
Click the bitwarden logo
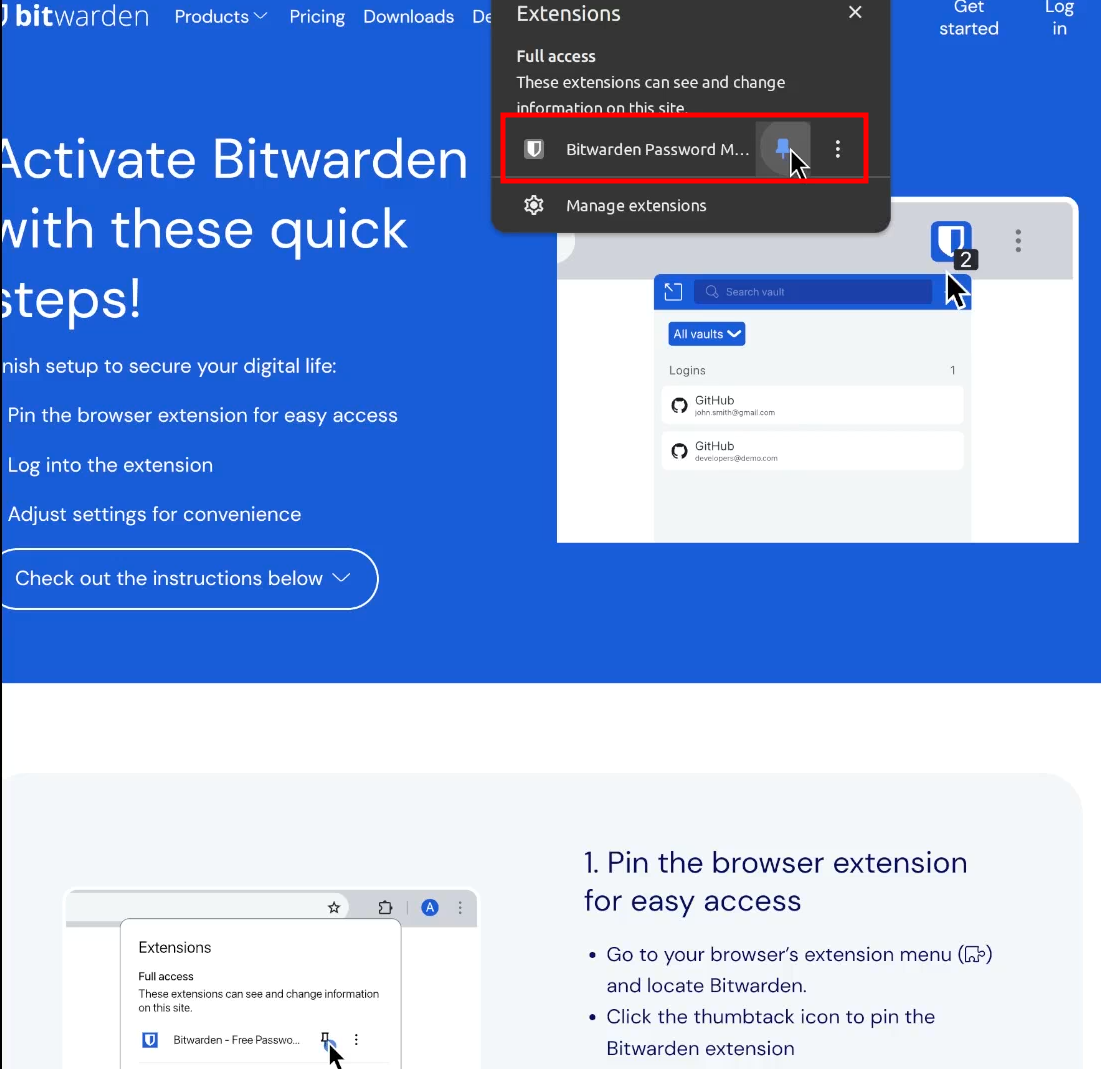coord(76,15)
